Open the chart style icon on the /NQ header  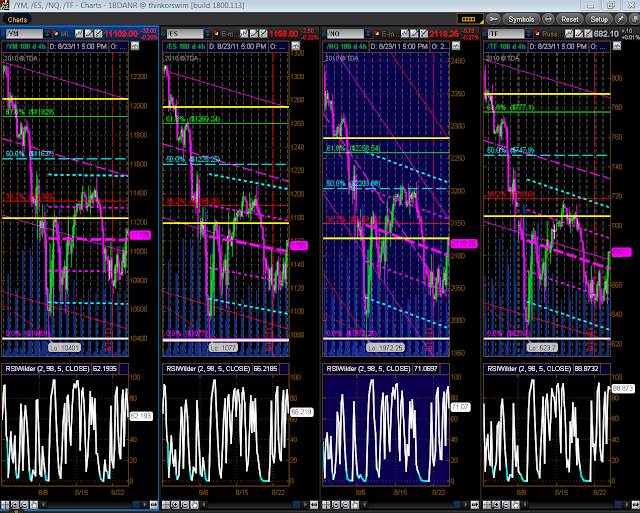click(404, 33)
